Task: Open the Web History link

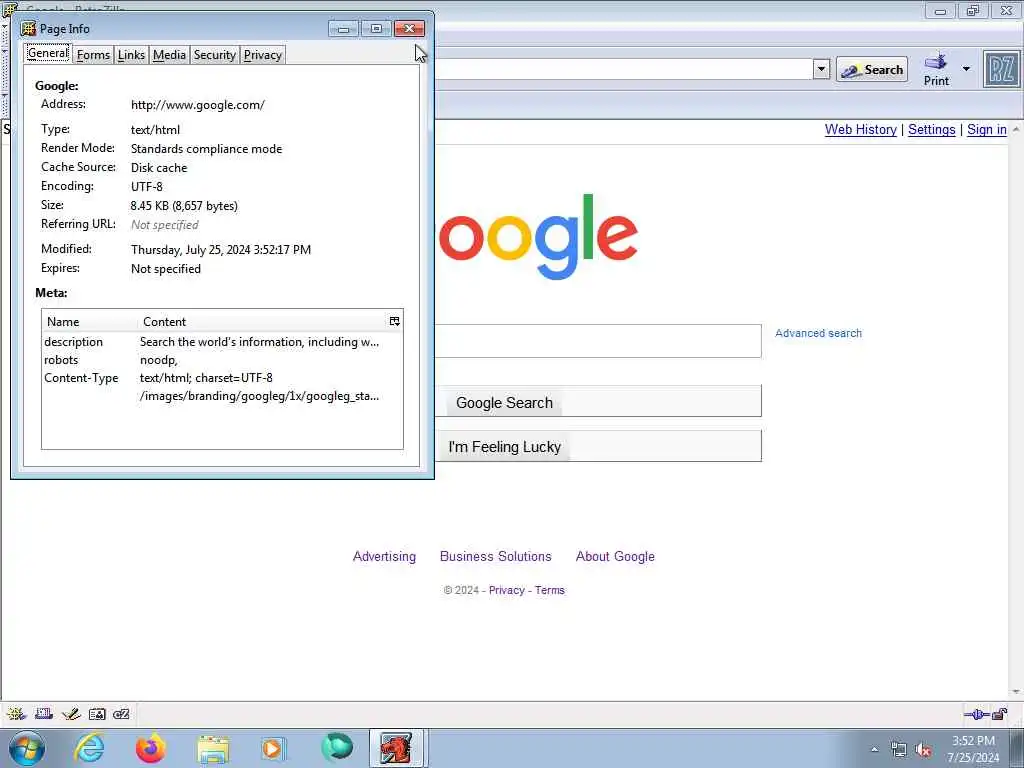Action: (860, 129)
